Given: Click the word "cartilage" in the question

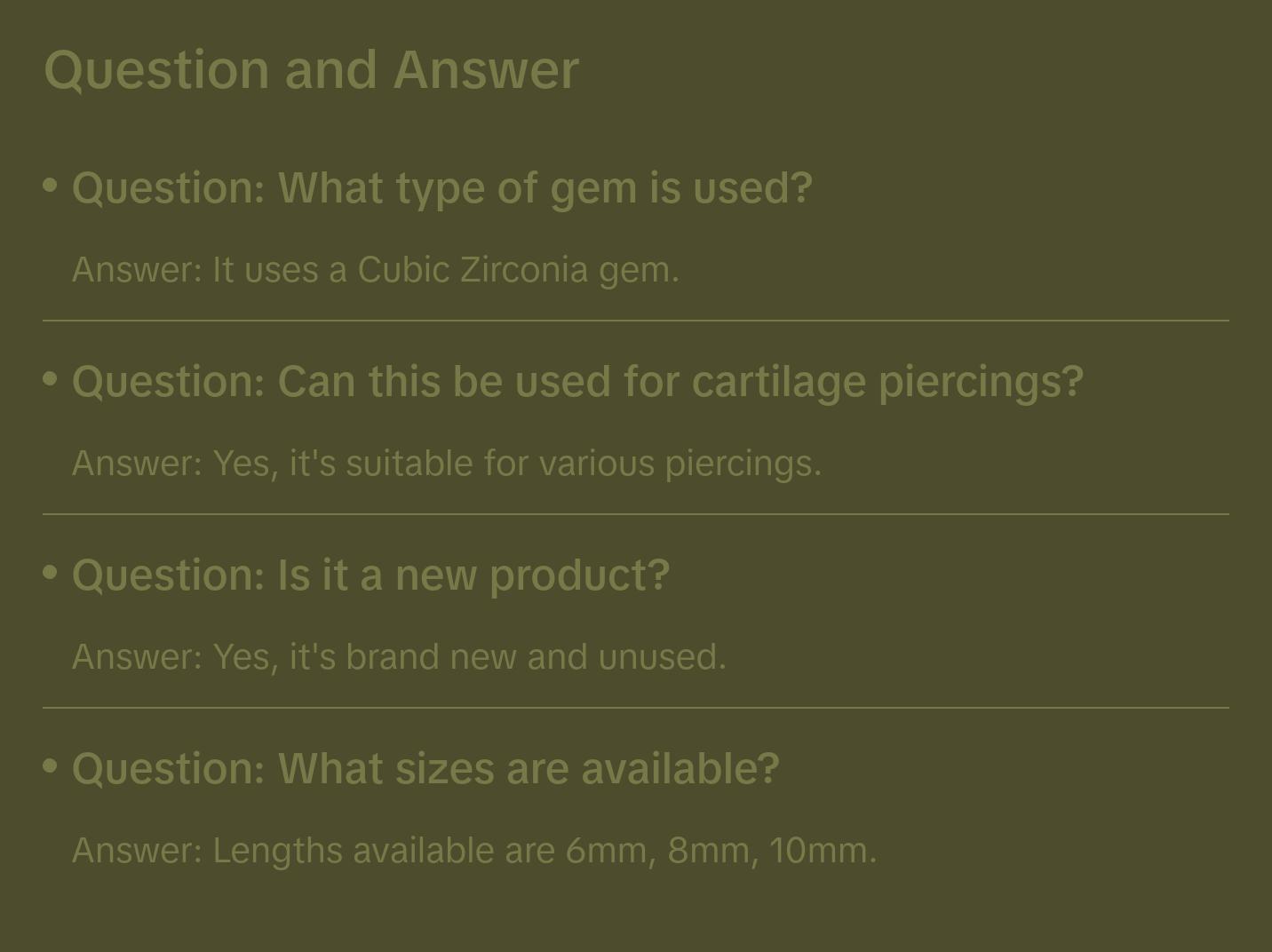Looking at the screenshot, I should pyautogui.click(x=777, y=382).
